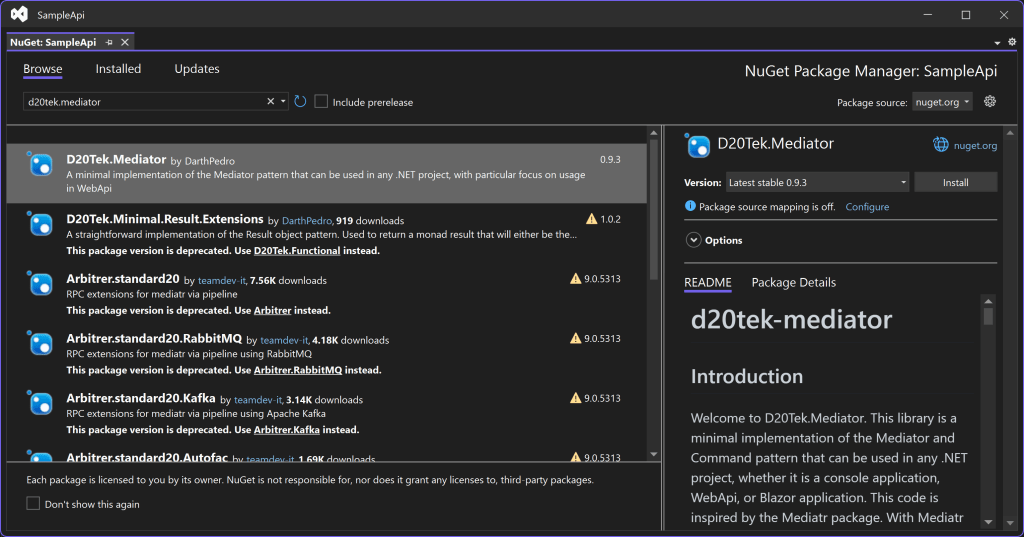
Task: Click the Install button
Action: [x=955, y=183]
